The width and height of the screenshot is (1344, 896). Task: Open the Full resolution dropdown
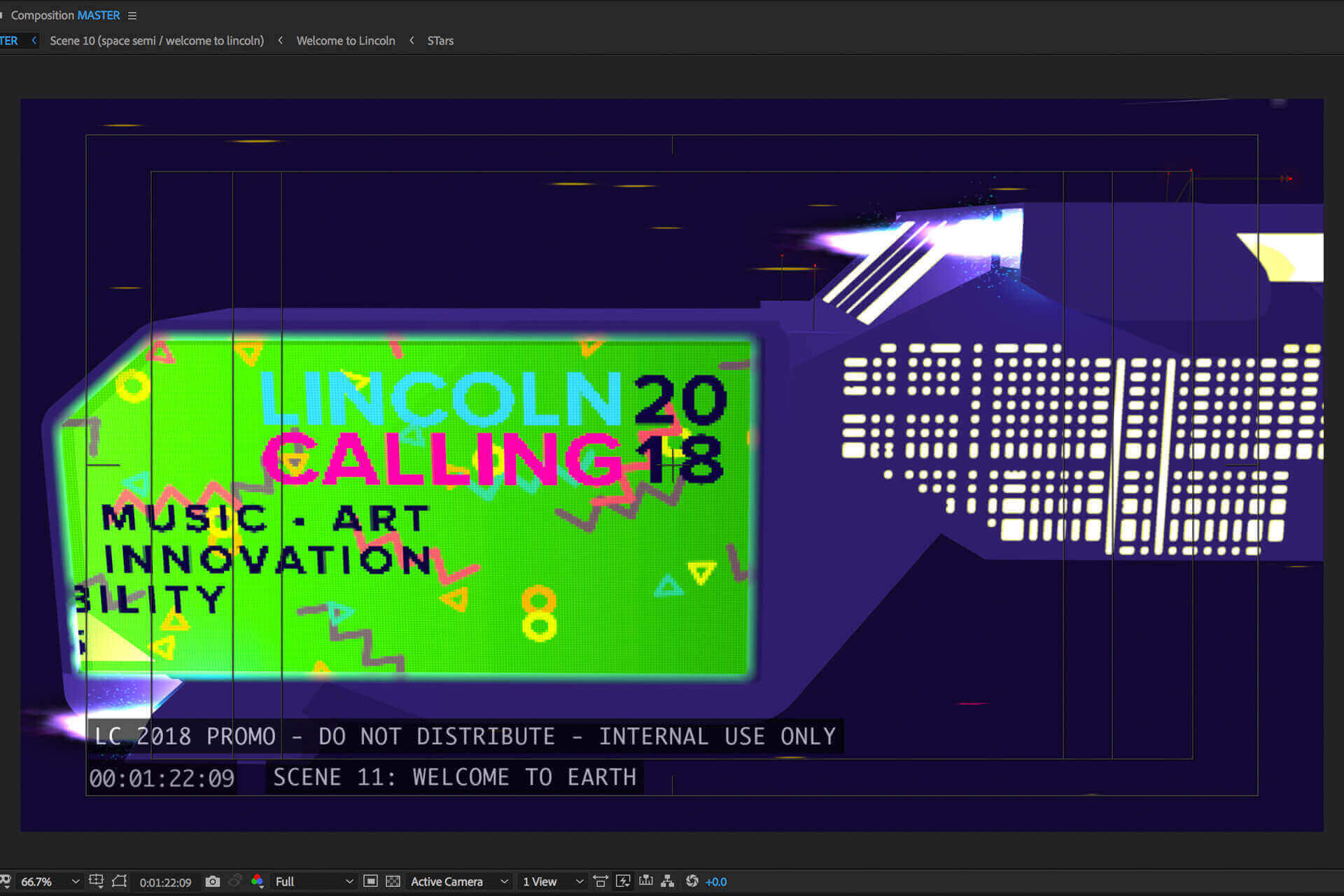pos(314,881)
